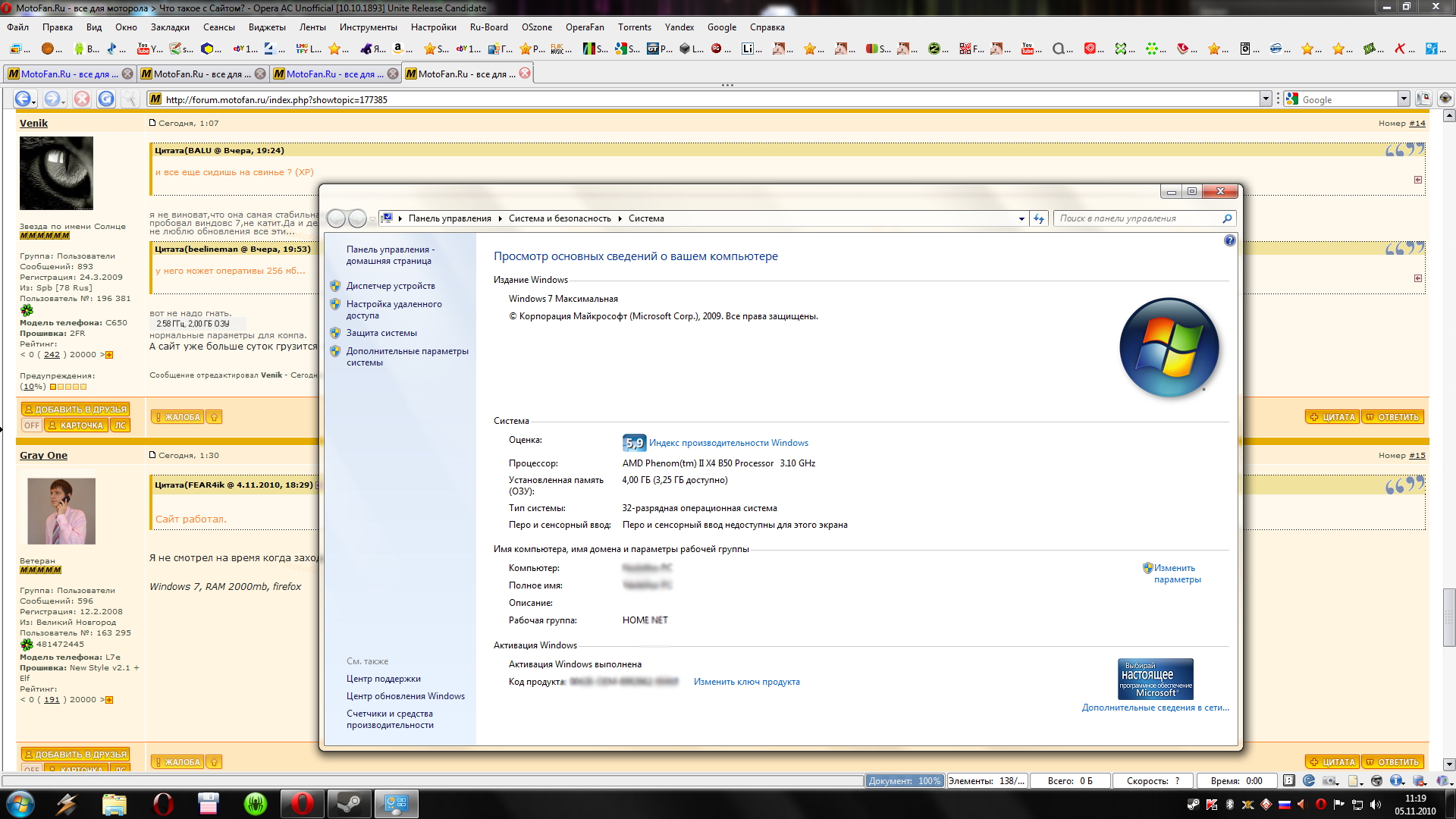Open the Back button history dropdown arrow
Screen dimensions: 1456x819
[33, 102]
